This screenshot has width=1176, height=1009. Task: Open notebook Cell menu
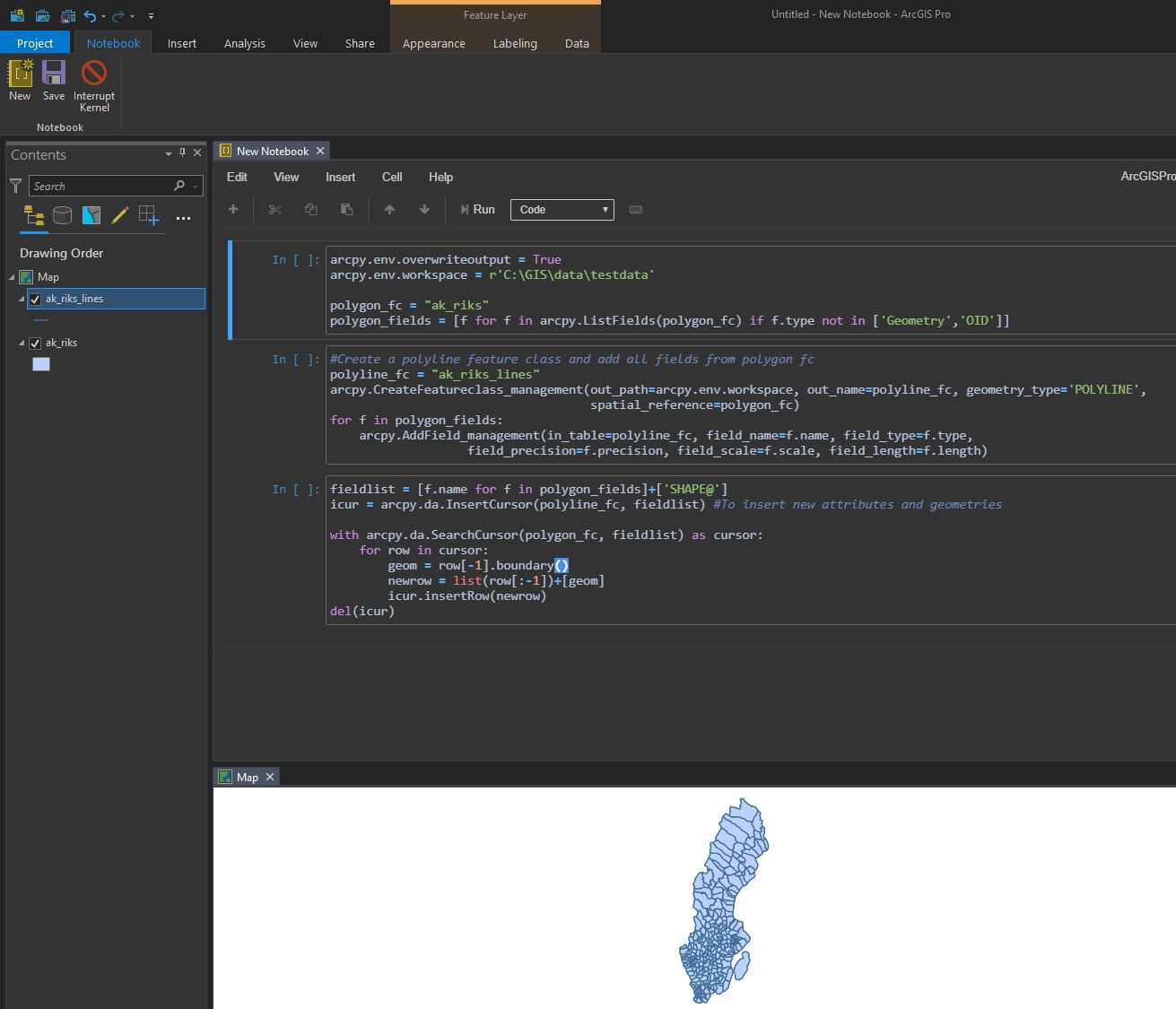pos(392,177)
